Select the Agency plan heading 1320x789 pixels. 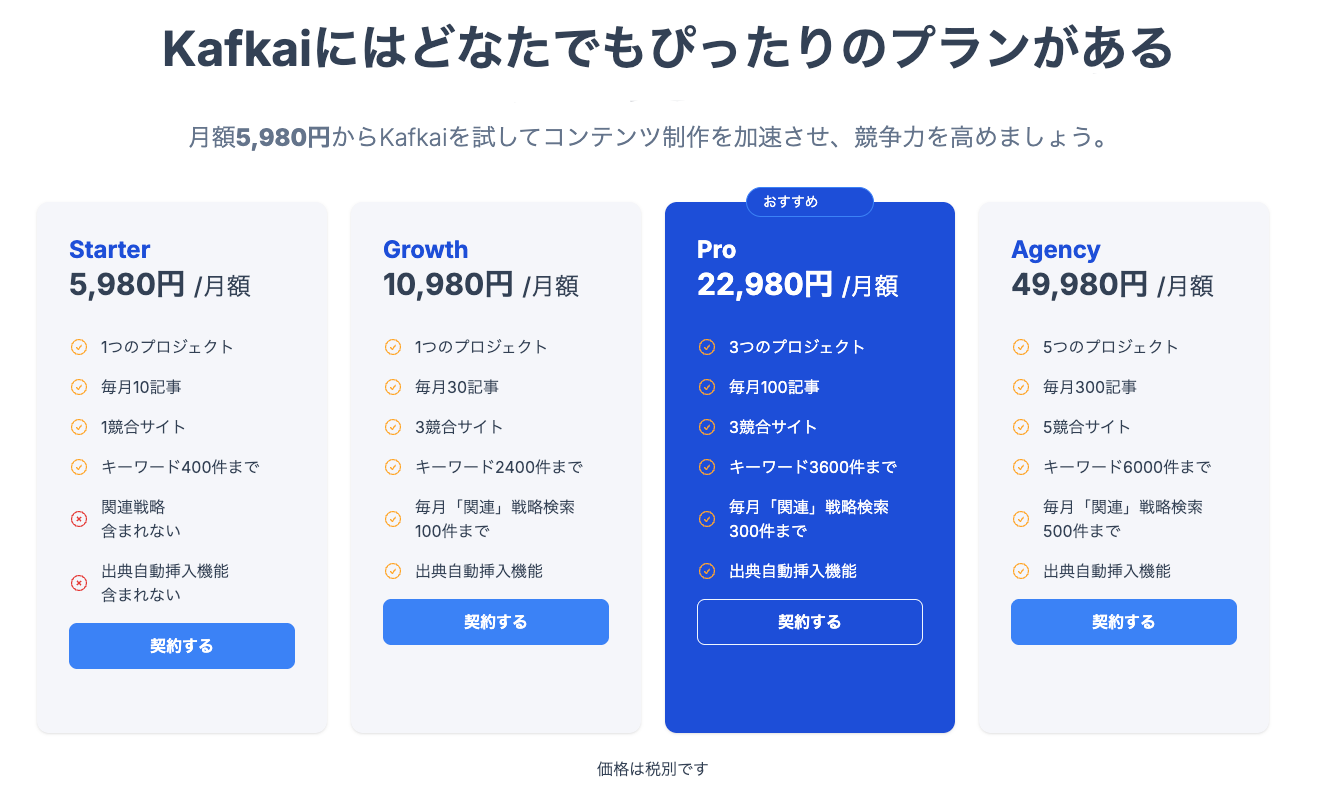[x=1055, y=250]
